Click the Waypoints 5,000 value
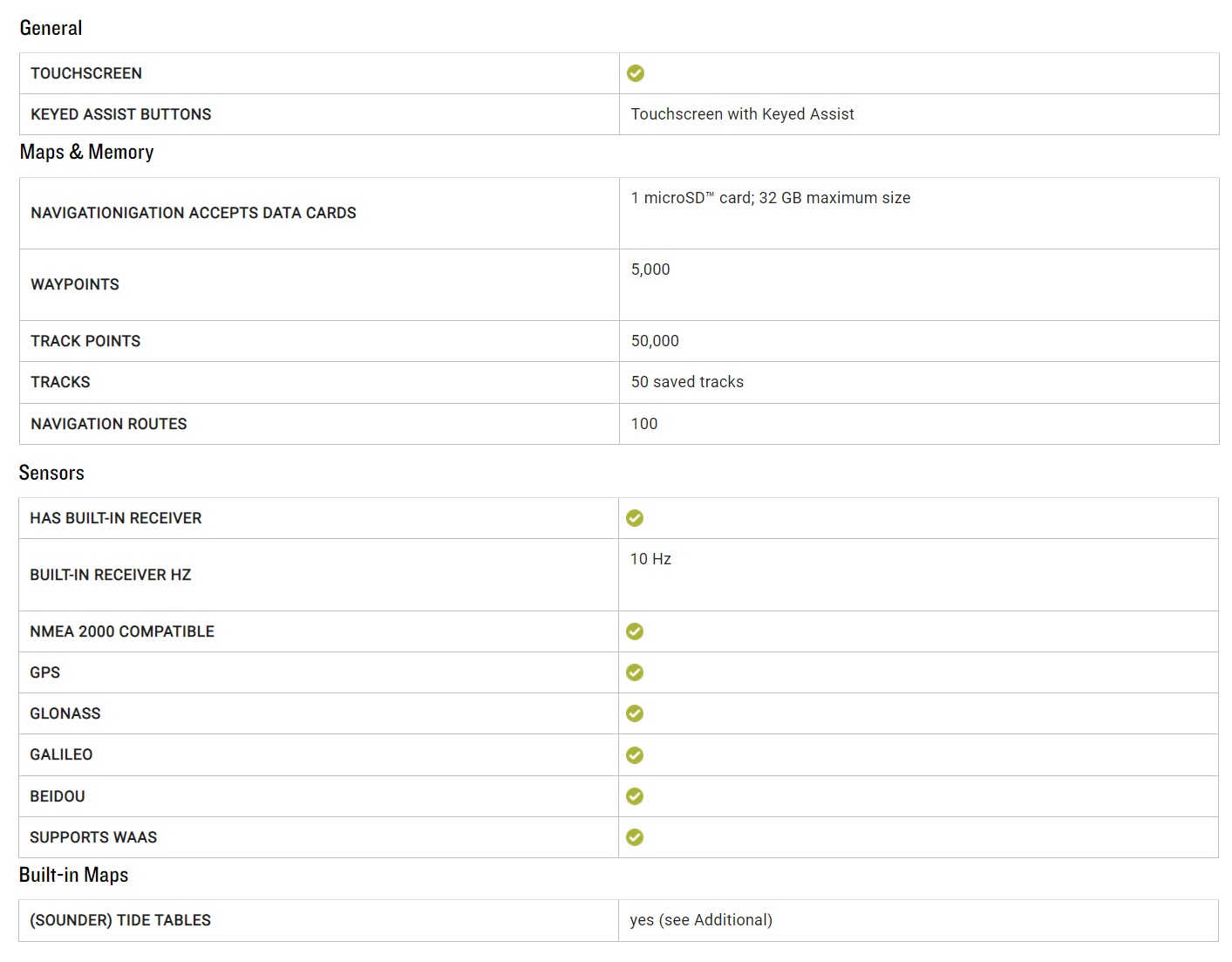This screenshot has width=1232, height=962. [650, 269]
